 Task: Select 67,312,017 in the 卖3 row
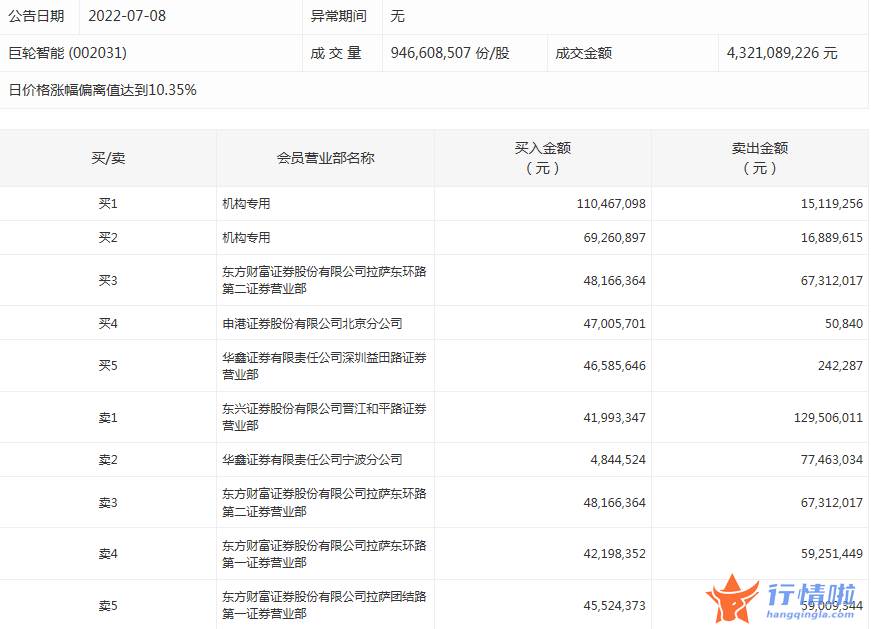832,503
